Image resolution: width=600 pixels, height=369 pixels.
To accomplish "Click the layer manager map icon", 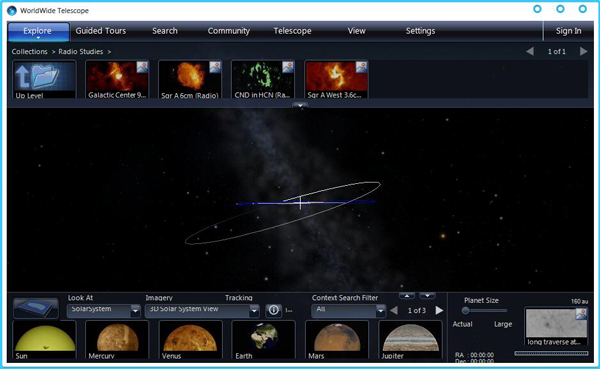I will (x=36, y=308).
